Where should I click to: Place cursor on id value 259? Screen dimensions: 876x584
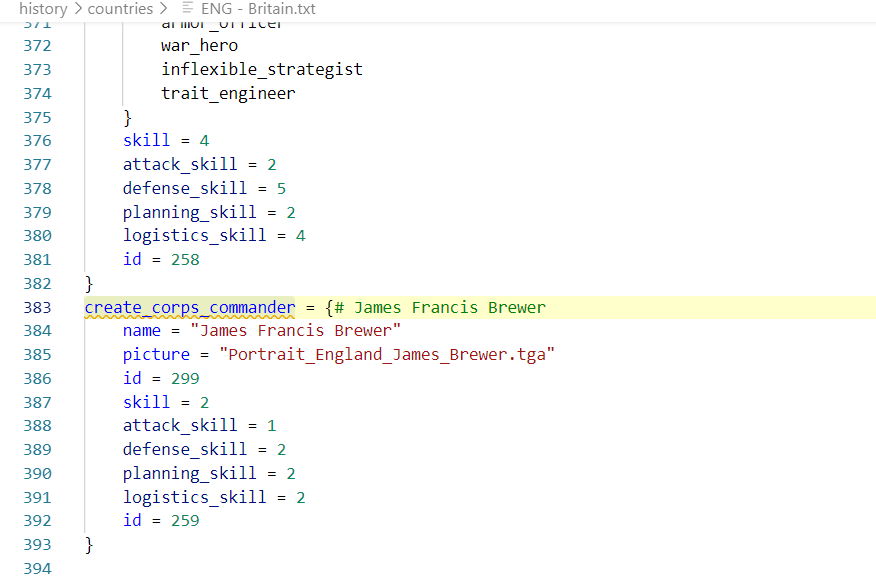tap(185, 521)
